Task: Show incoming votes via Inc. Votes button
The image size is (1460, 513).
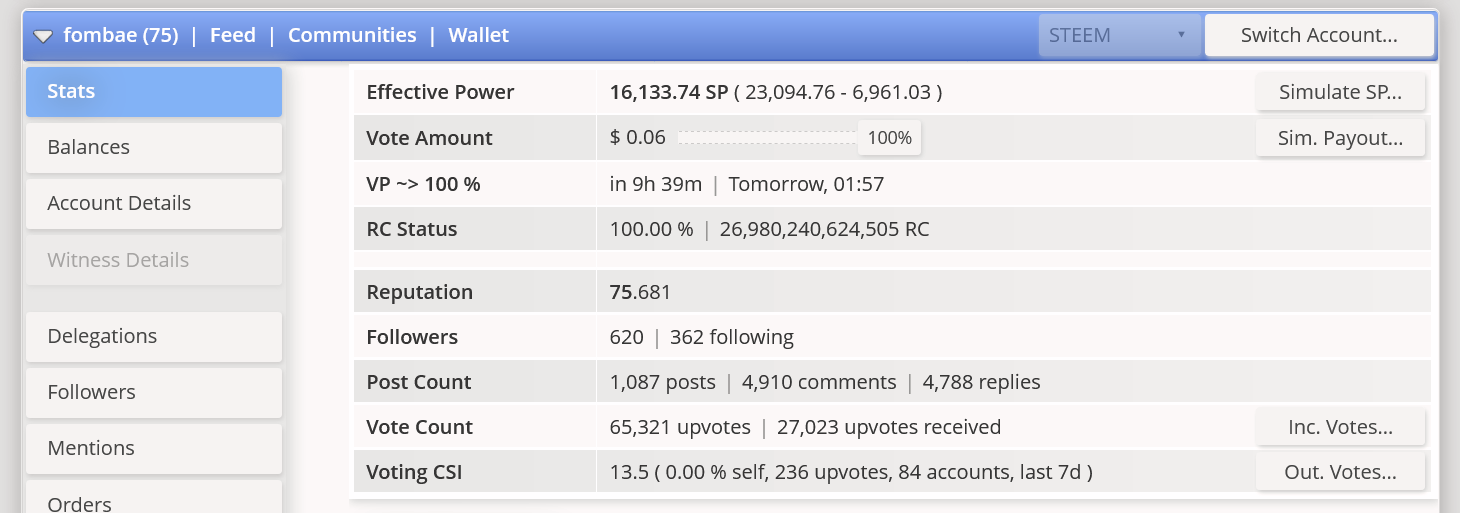Action: (1340, 427)
